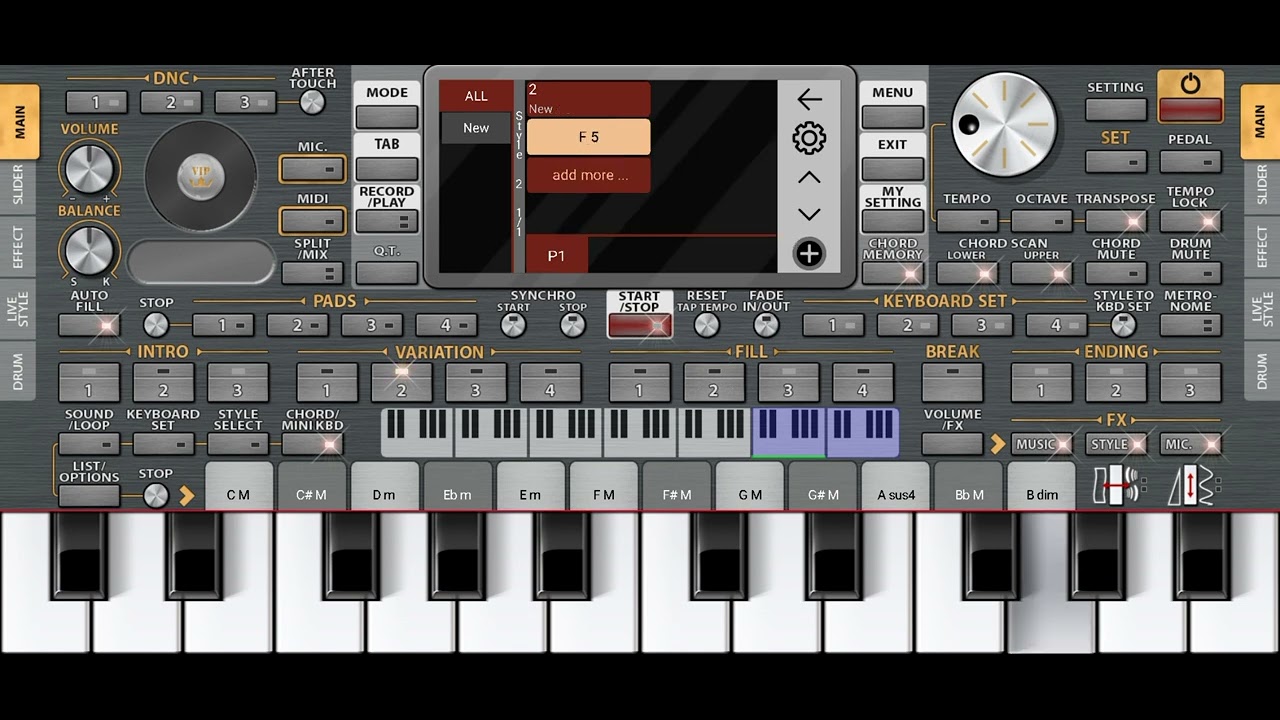Click the VIP joystick disc
Screen dimensions: 1280x720
201,176
